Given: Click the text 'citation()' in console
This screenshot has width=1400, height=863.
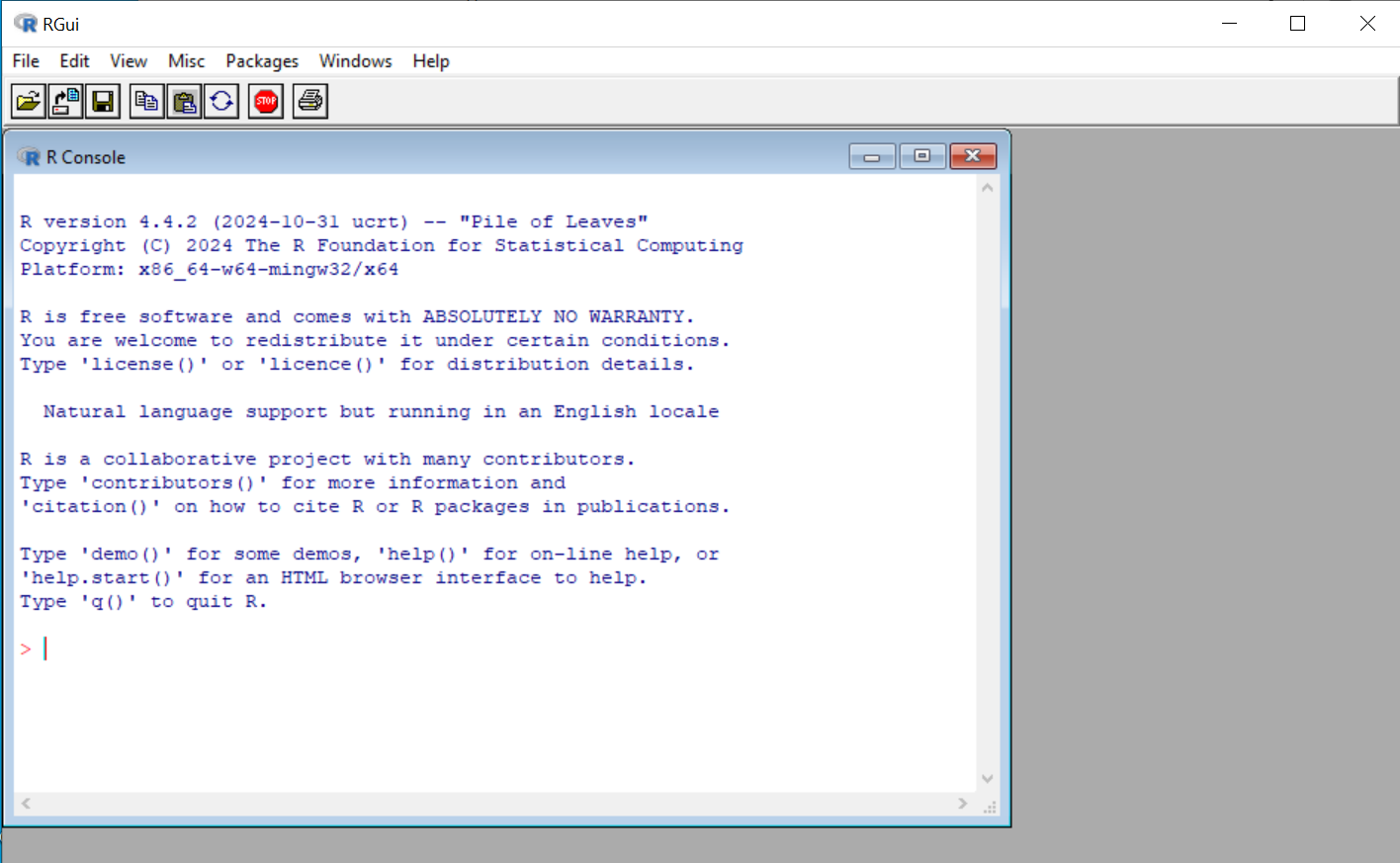Looking at the screenshot, I should pos(91,506).
